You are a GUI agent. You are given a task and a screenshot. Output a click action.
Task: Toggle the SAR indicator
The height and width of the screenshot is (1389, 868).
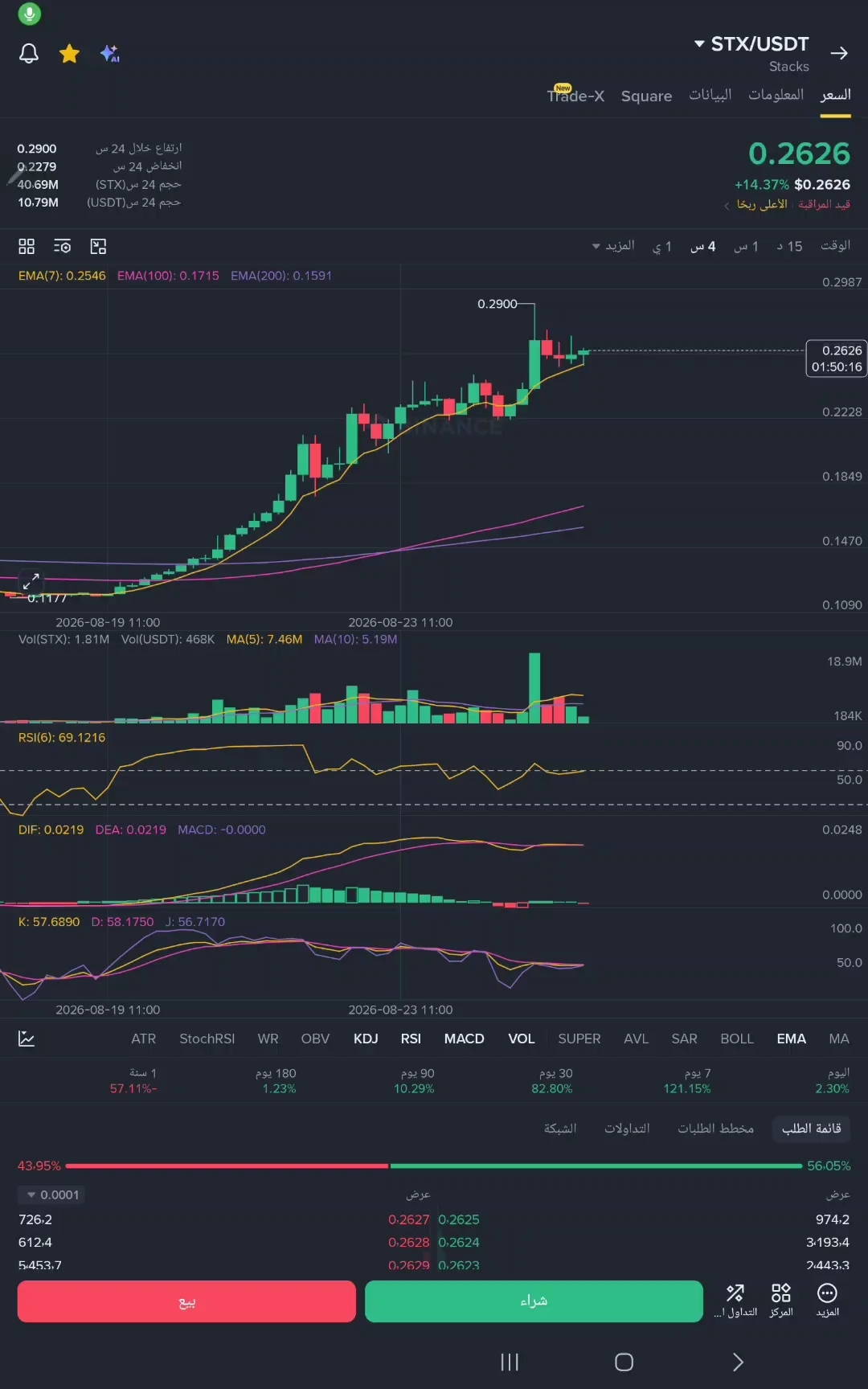coord(684,1039)
